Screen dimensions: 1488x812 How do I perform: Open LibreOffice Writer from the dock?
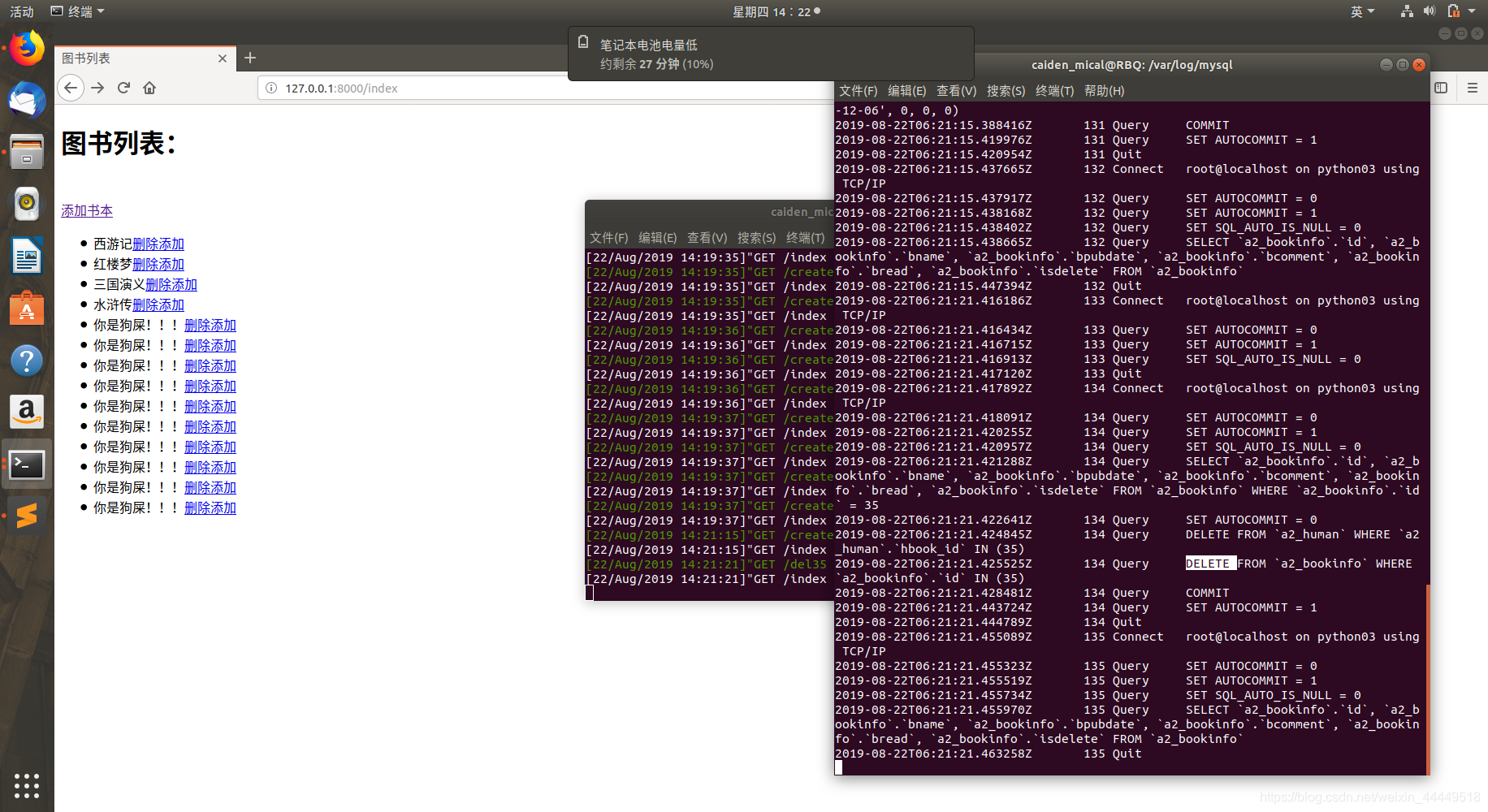[27, 256]
